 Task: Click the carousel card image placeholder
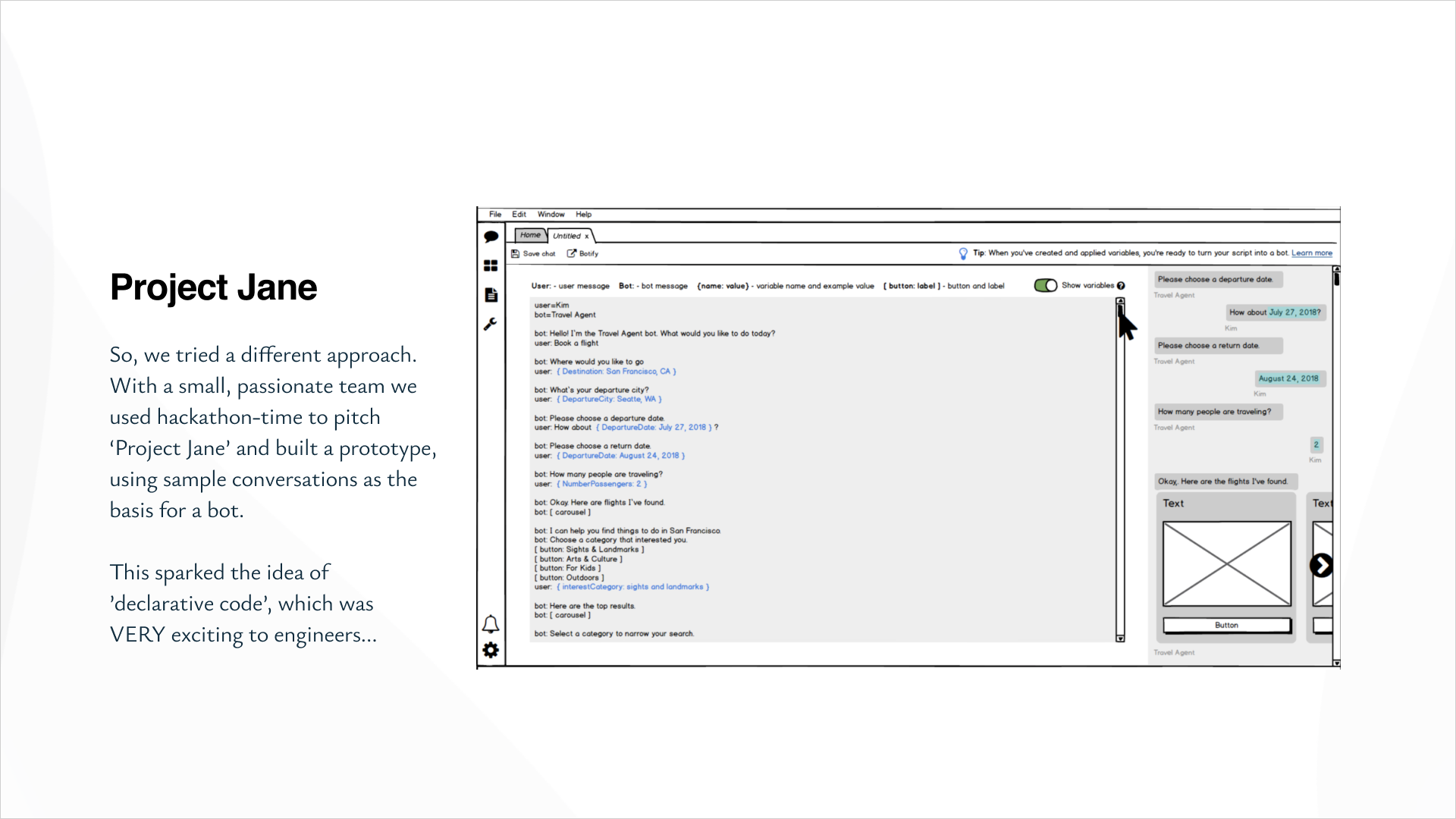[x=1227, y=563]
